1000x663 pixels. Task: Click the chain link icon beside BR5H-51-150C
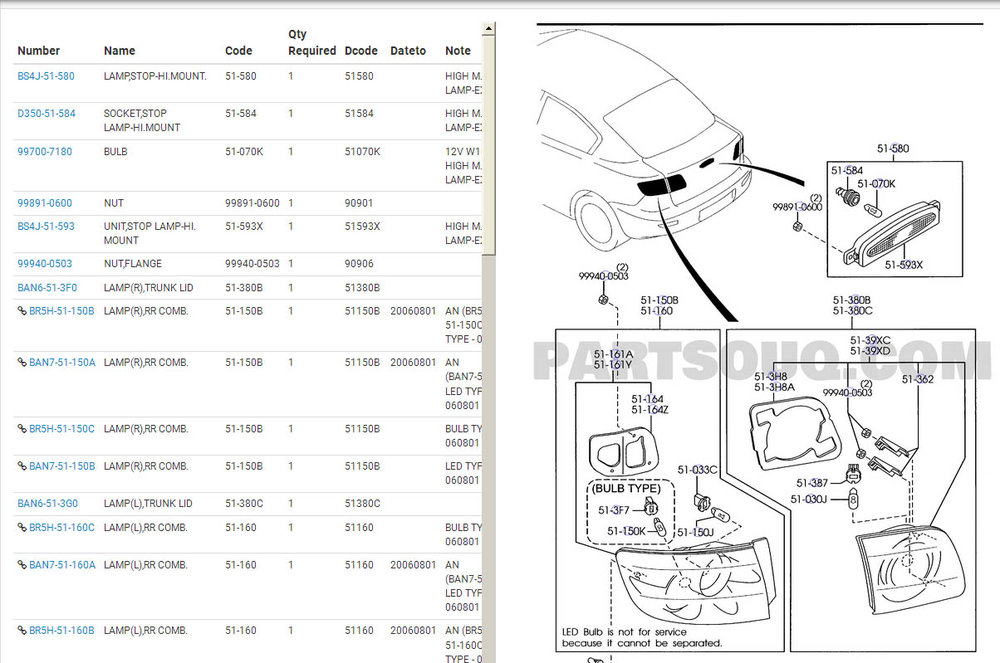[22, 429]
